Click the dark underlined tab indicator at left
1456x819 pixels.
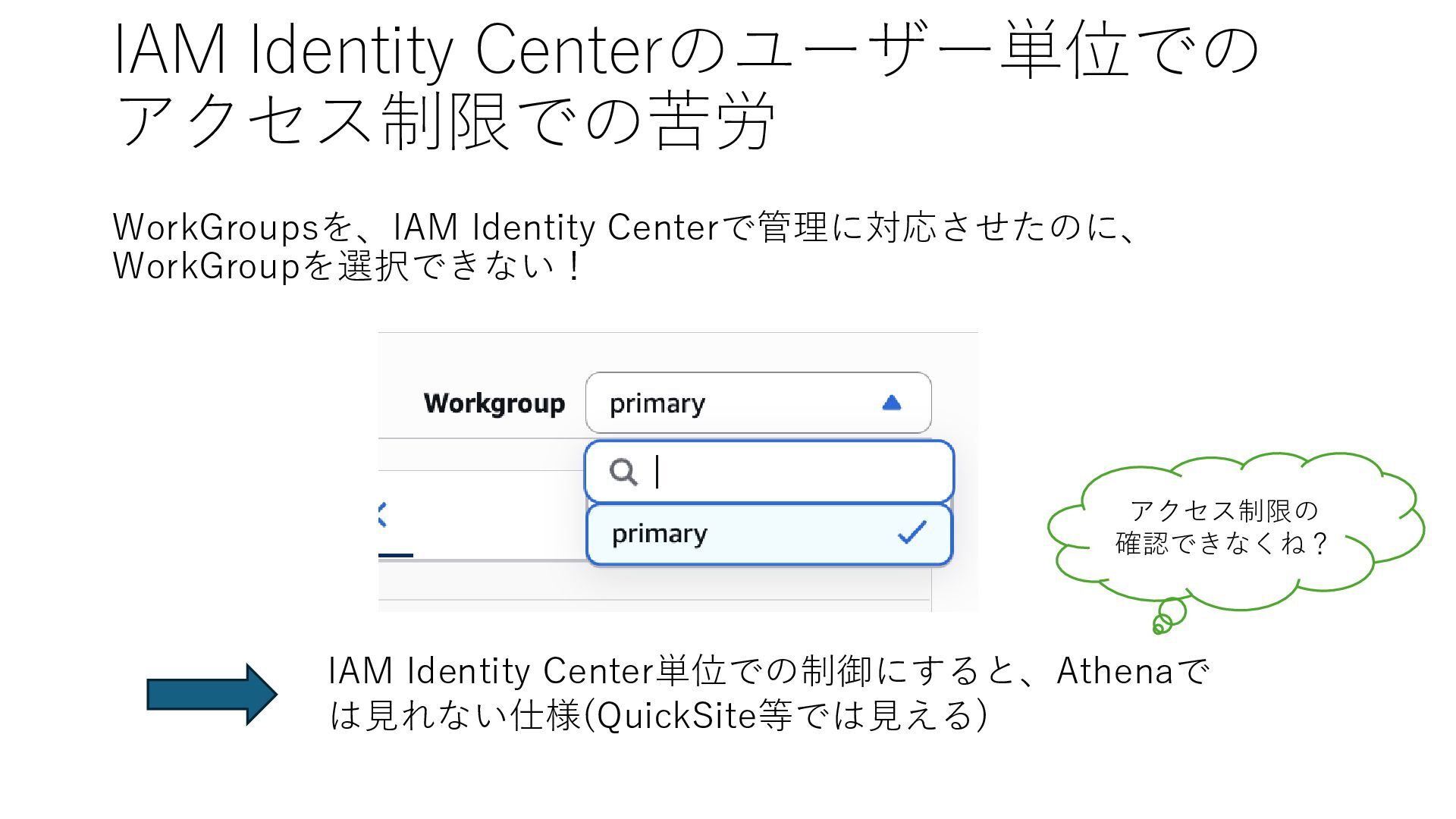[x=395, y=555]
